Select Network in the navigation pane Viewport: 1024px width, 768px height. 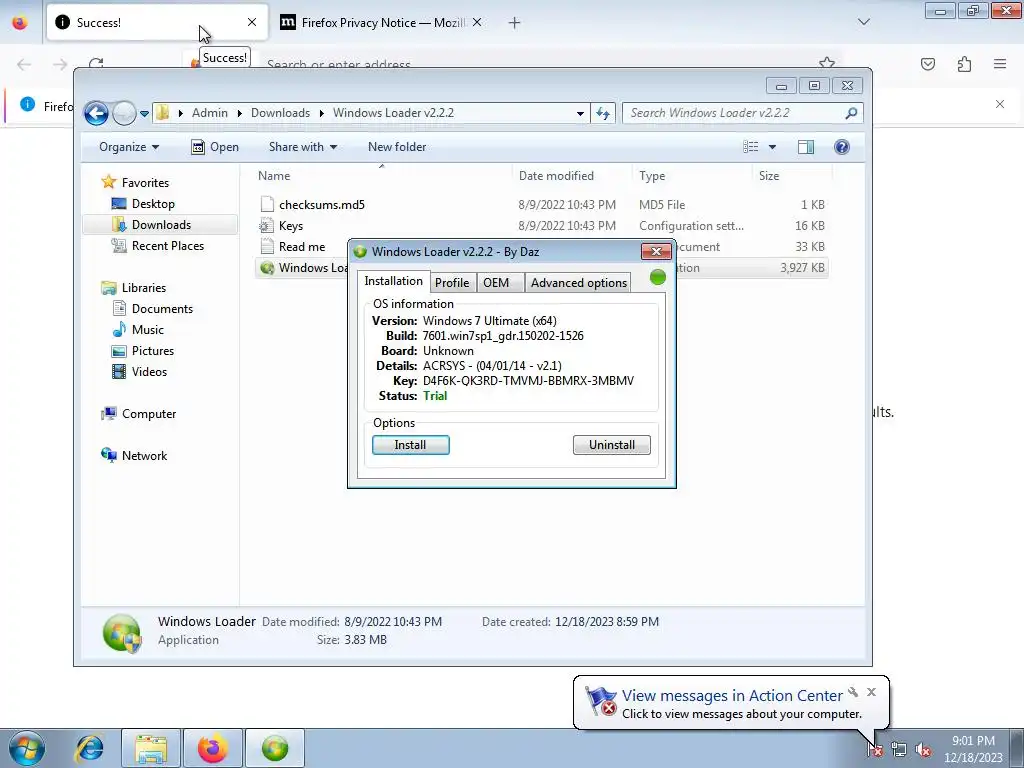(134, 456)
